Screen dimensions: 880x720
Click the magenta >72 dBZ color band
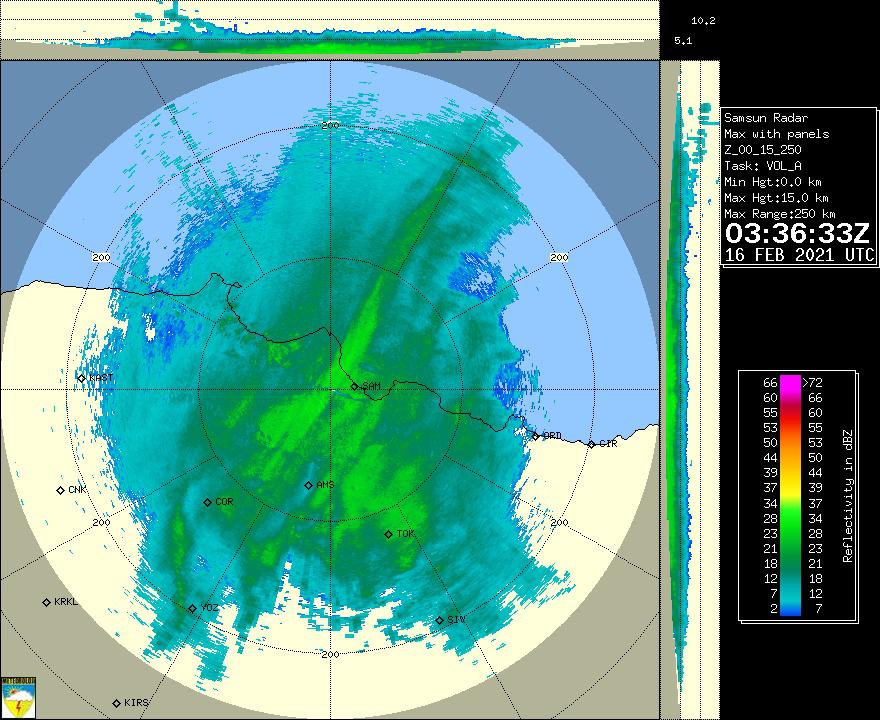pyautogui.click(x=790, y=383)
